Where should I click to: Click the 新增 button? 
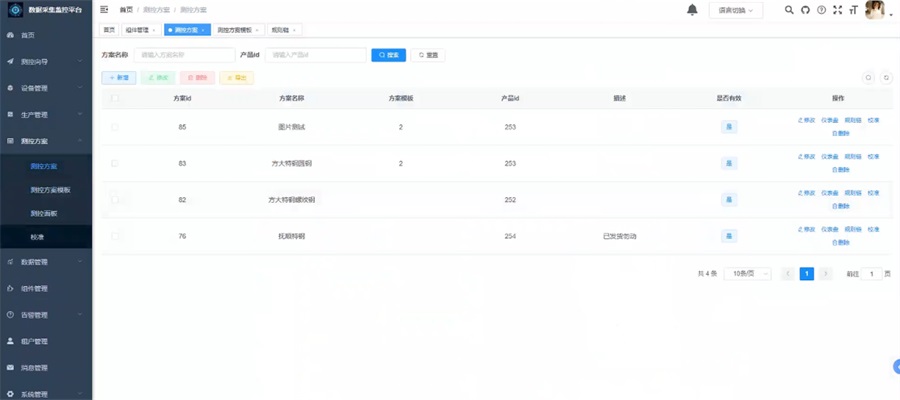[x=119, y=77]
